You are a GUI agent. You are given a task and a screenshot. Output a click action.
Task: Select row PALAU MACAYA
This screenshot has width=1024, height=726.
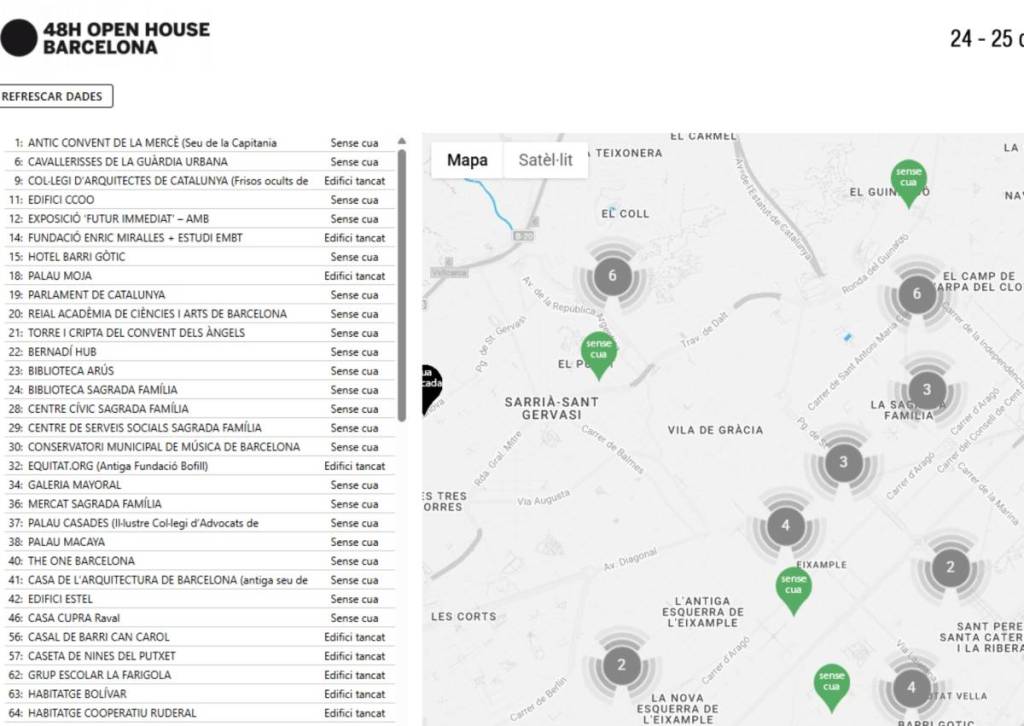click(x=200, y=542)
